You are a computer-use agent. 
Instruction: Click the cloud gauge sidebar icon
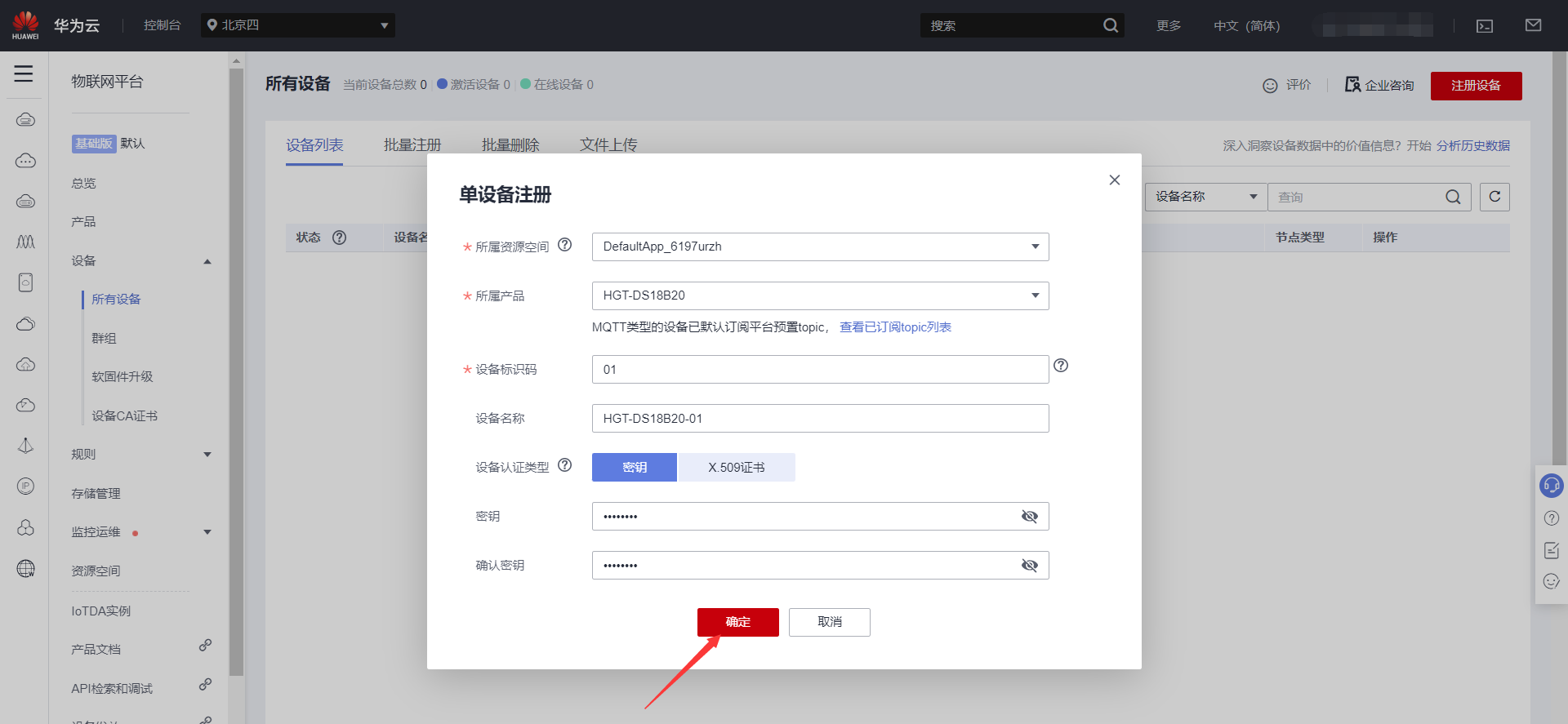(25, 405)
